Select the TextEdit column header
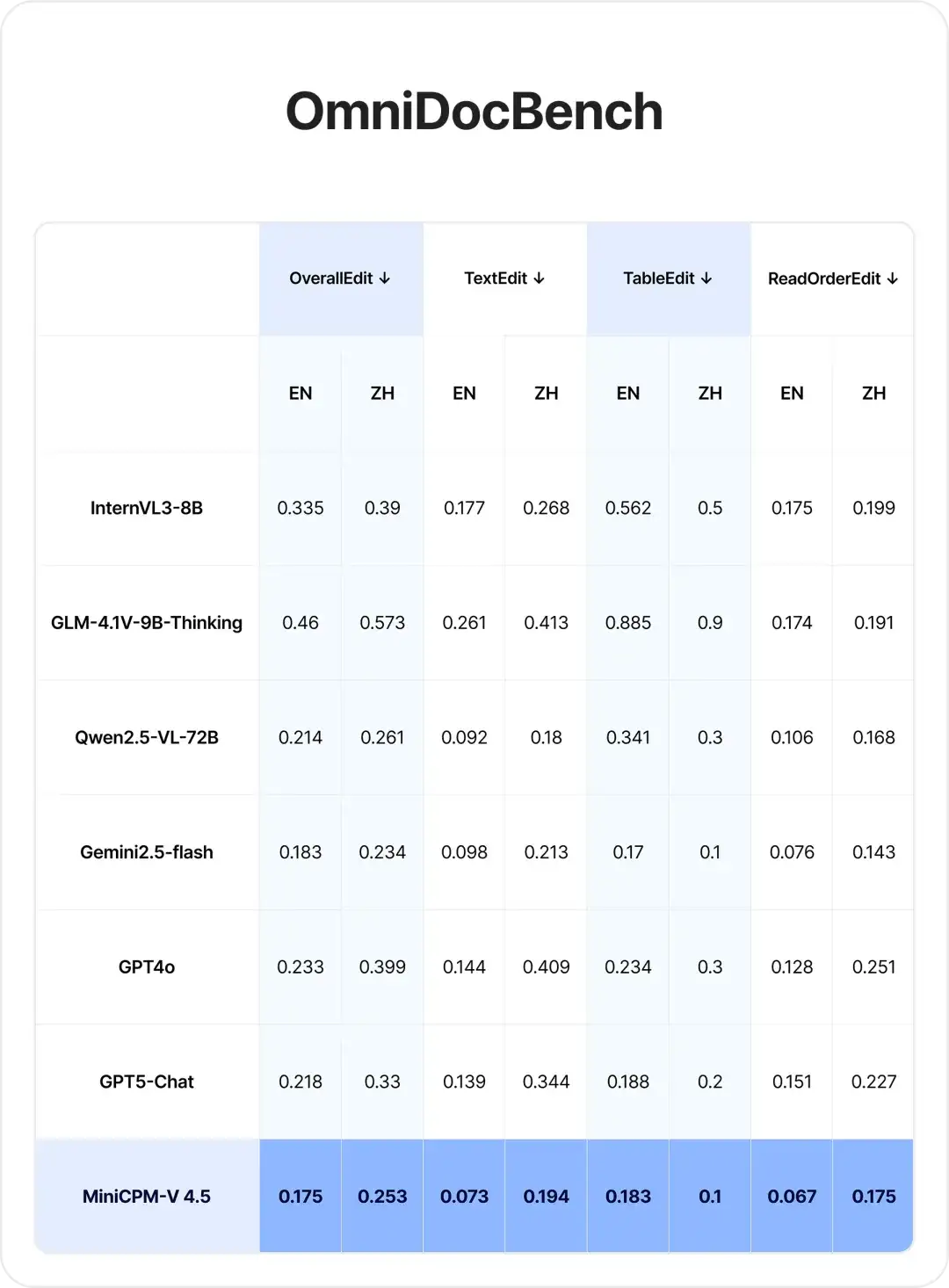Image resolution: width=949 pixels, height=1288 pixels. click(x=505, y=279)
